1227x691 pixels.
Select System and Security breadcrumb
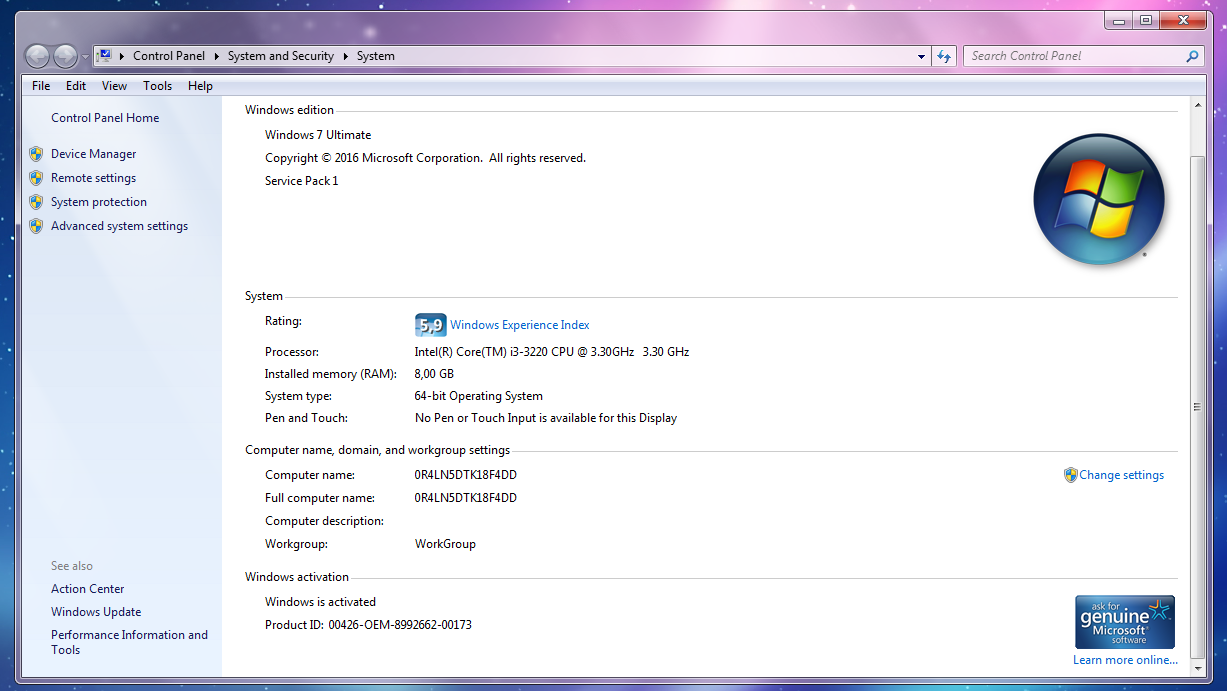[281, 56]
